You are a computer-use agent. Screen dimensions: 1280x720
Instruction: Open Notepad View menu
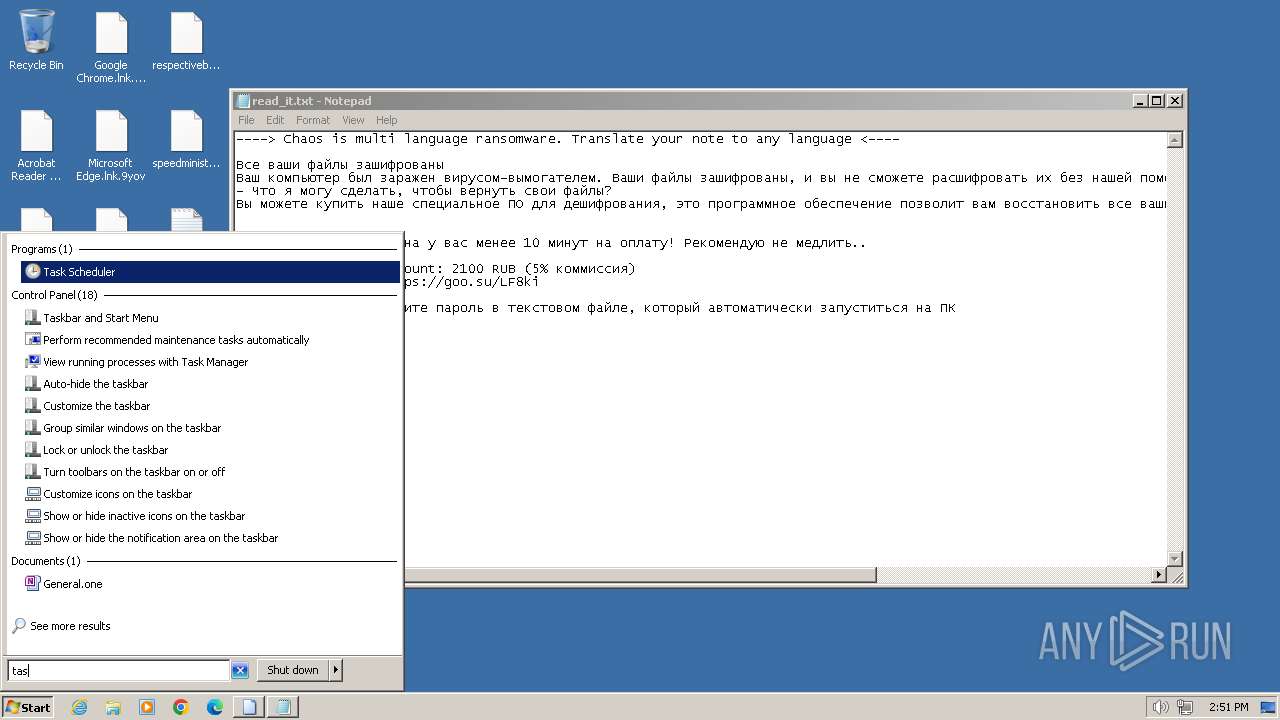[x=353, y=120]
